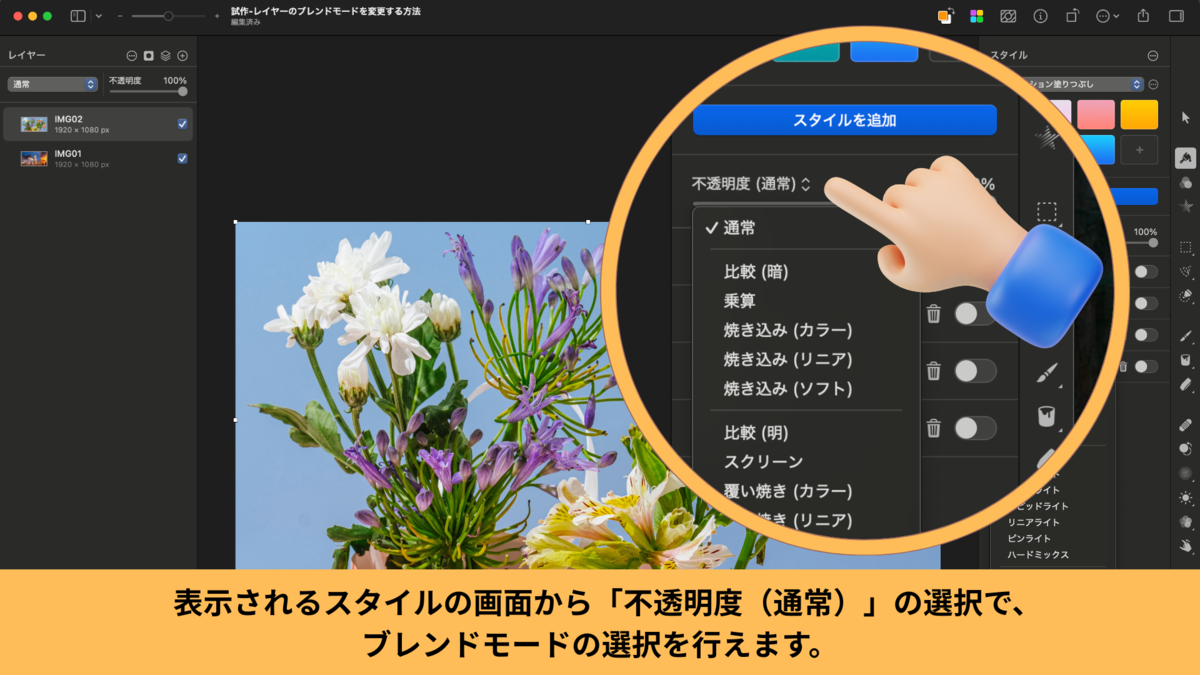This screenshot has height=675, width=1200.
Task: Toggle the left sidebar view icon
Action: tap(78, 16)
